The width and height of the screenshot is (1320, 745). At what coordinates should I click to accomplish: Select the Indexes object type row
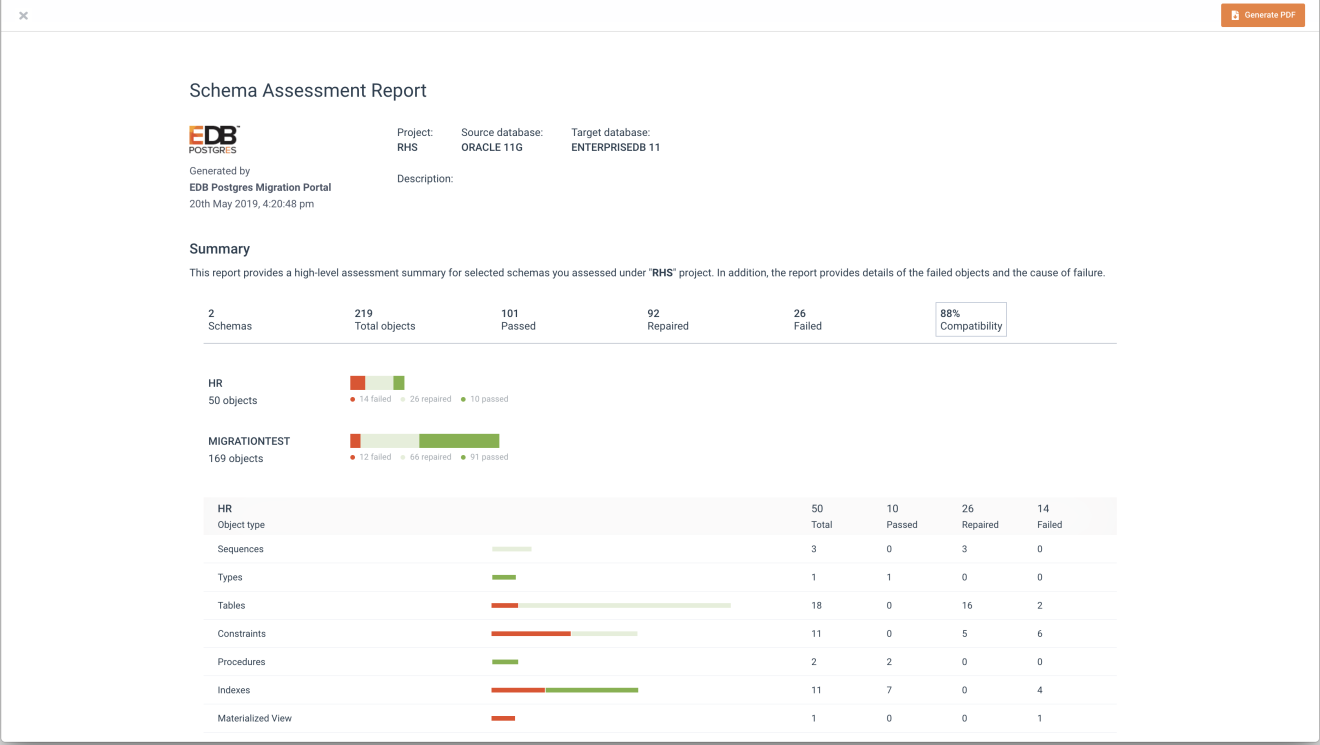click(x=660, y=690)
